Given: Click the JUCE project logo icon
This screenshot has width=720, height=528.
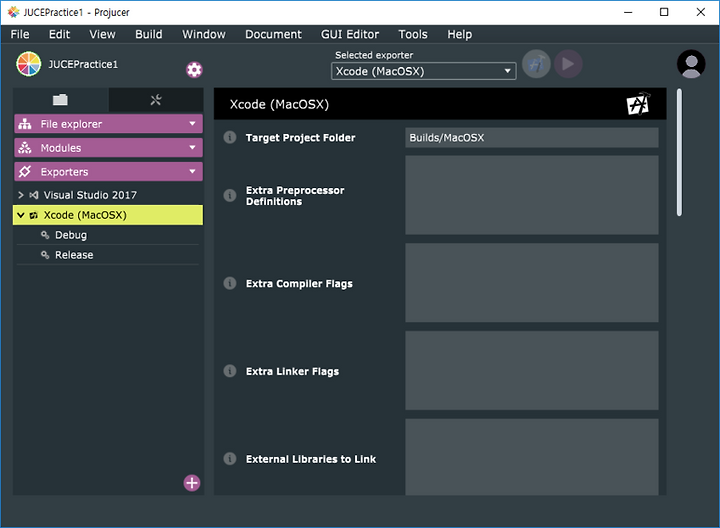Looking at the screenshot, I should [x=28, y=64].
